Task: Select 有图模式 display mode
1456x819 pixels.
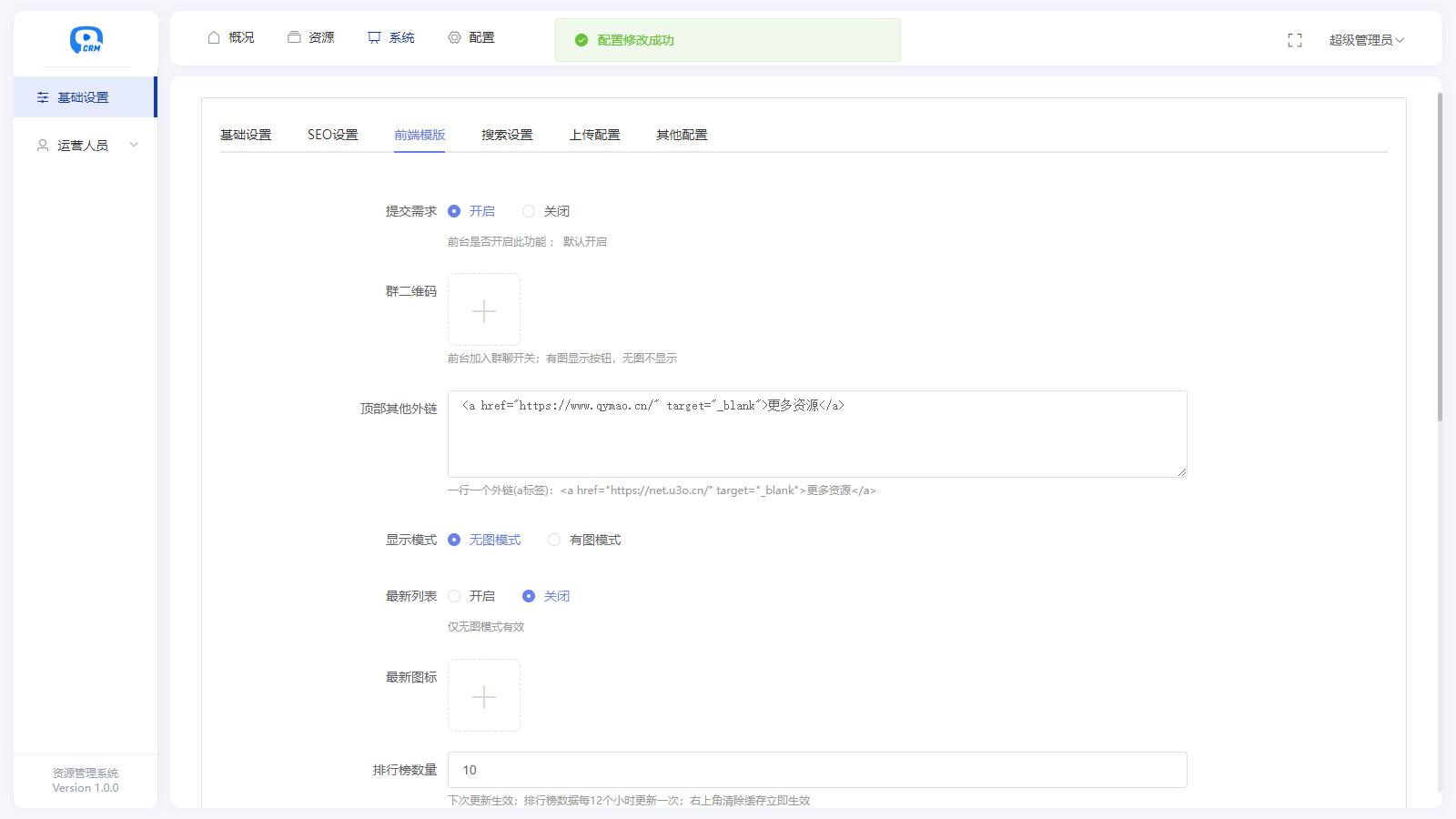Action: coord(554,540)
